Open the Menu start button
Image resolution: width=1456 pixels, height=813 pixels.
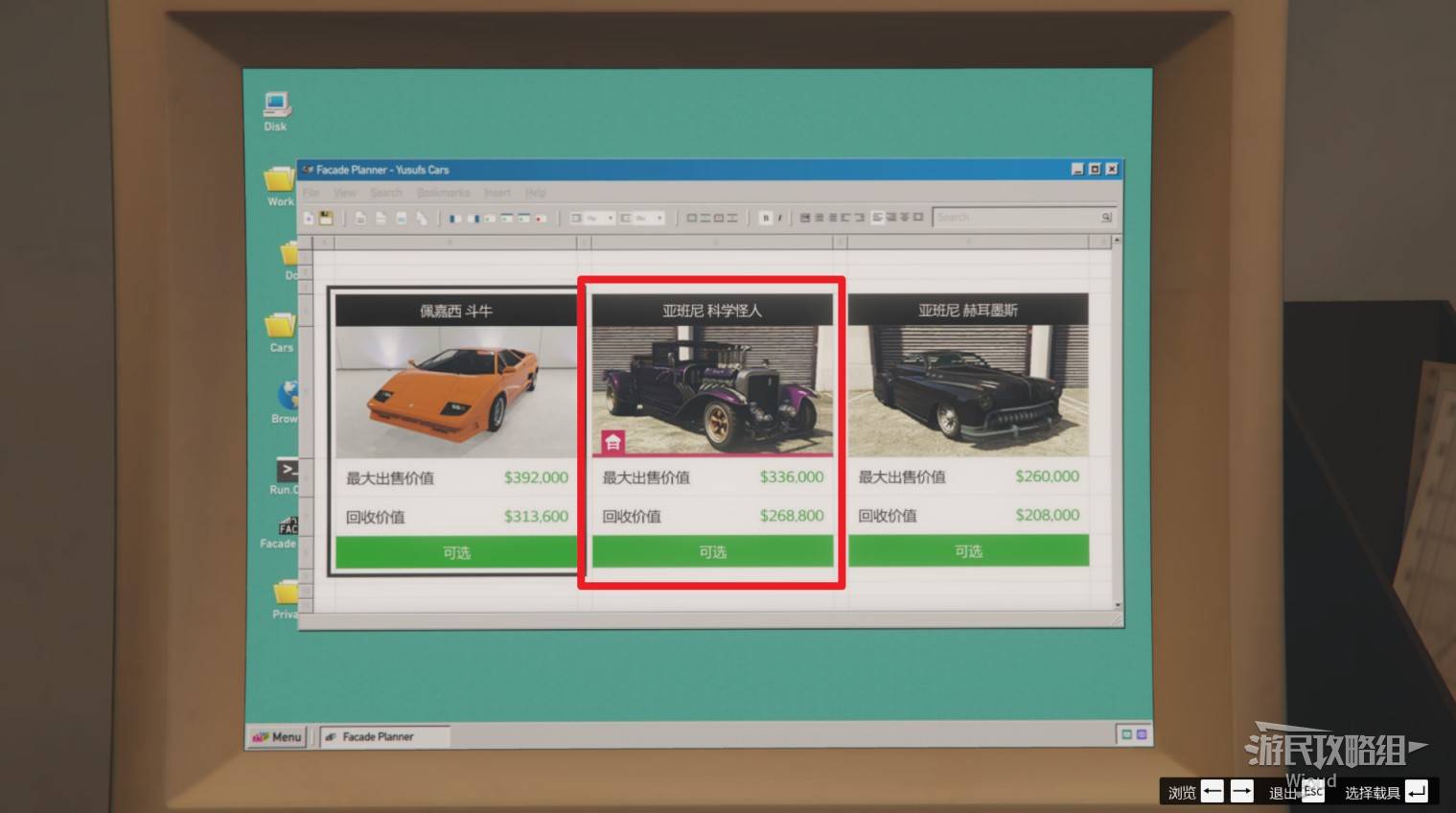[x=276, y=736]
